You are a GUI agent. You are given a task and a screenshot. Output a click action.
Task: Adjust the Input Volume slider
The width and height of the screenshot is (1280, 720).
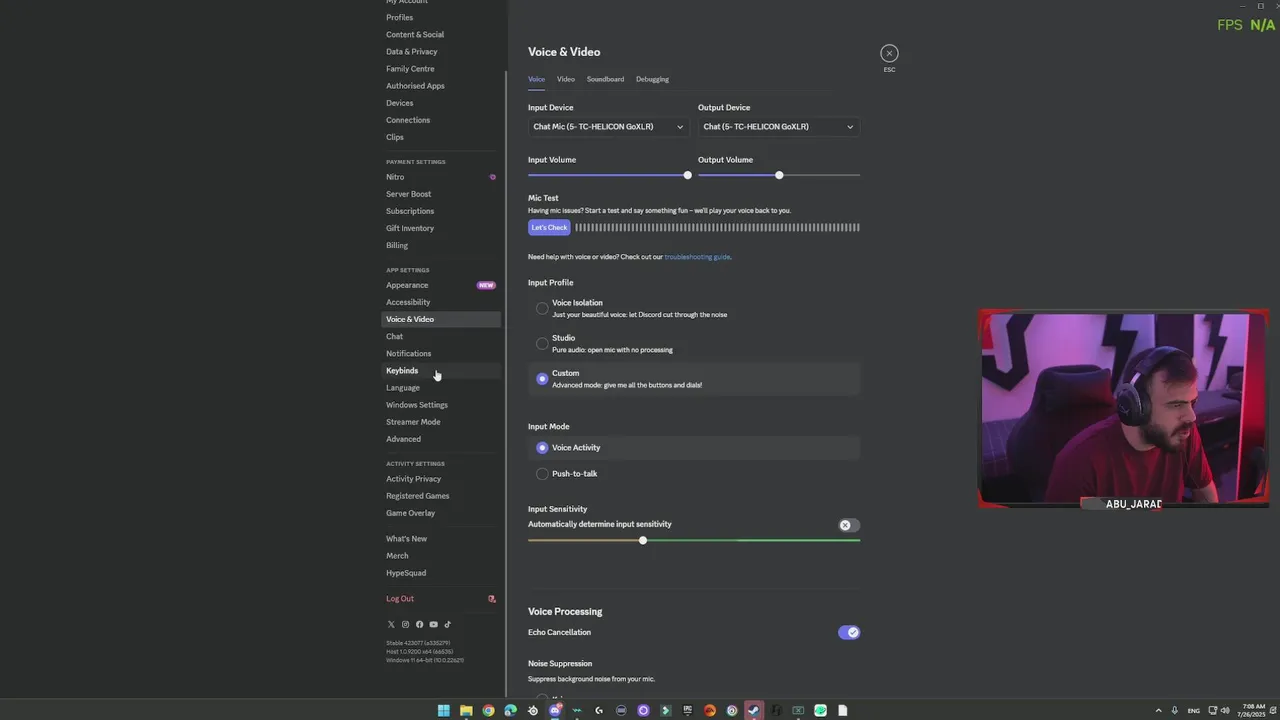click(687, 176)
